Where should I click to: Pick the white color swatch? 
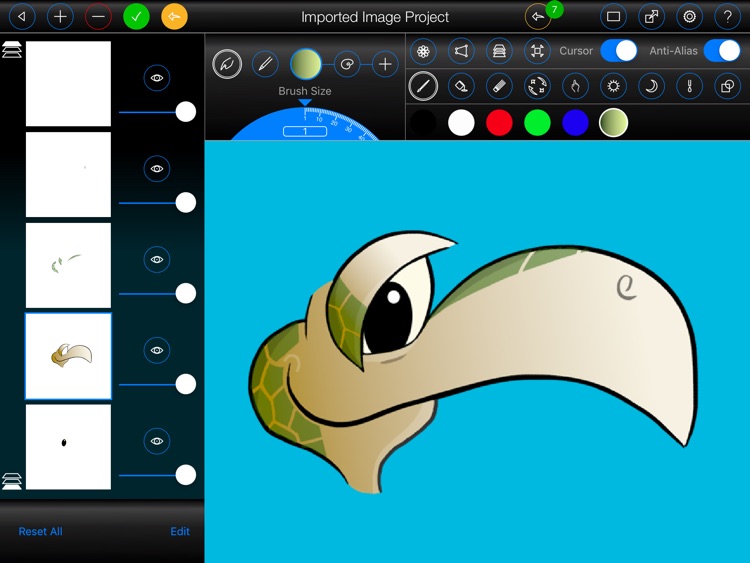click(461, 122)
